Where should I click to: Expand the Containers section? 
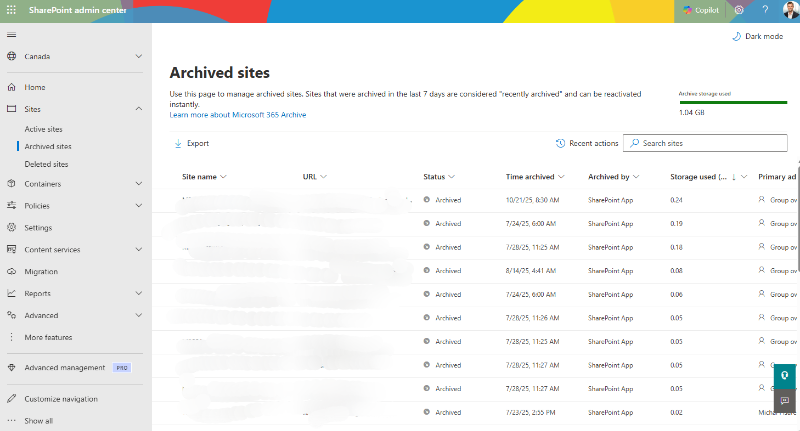[x=138, y=184]
